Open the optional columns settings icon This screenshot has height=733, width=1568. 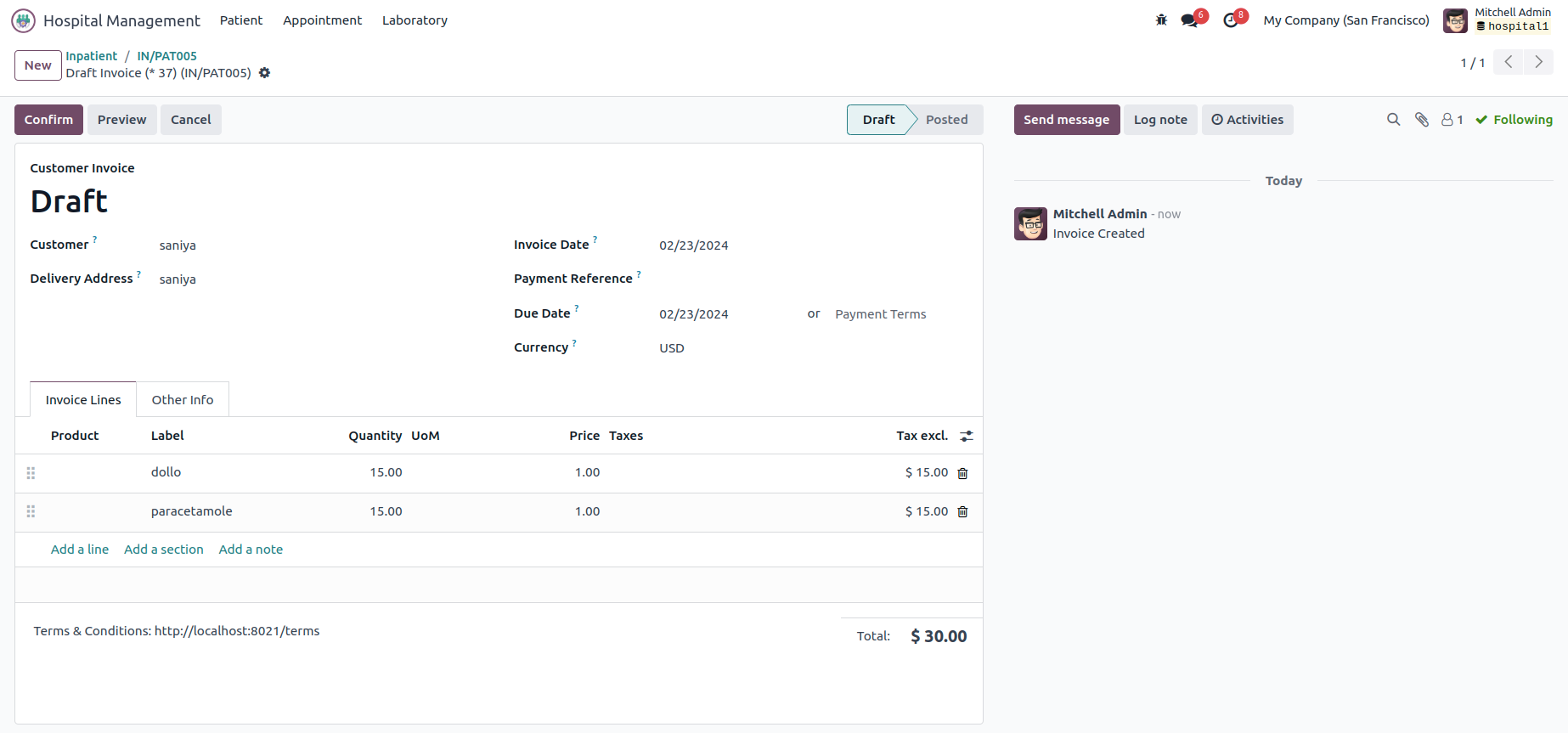[967, 436]
